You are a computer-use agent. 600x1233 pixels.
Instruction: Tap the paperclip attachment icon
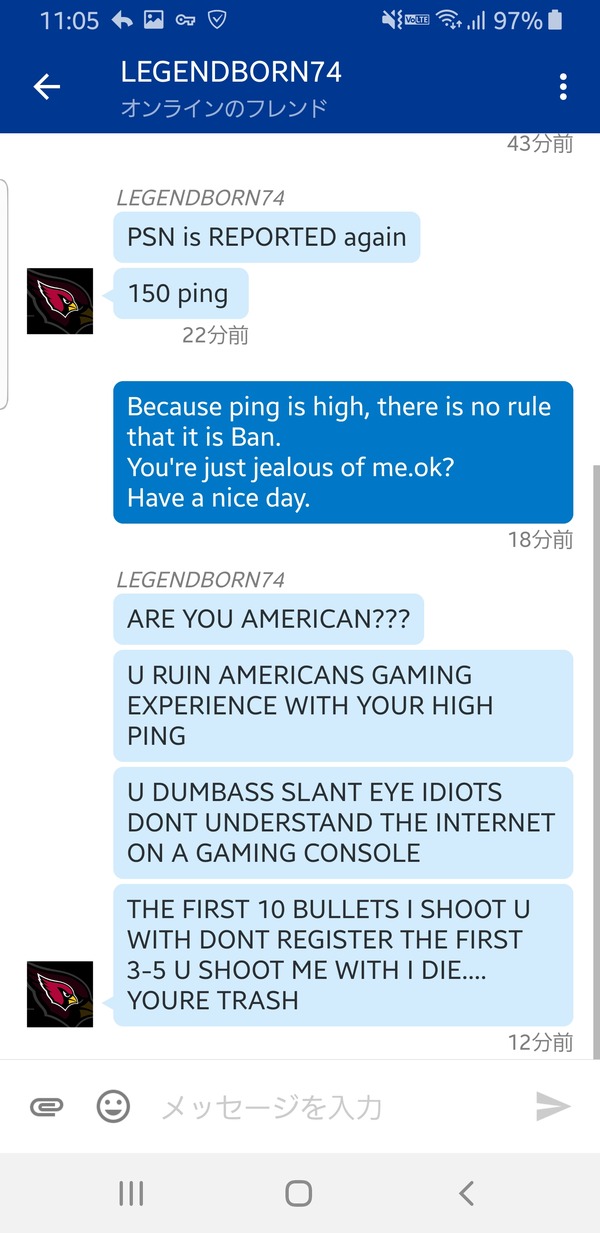click(46, 1106)
